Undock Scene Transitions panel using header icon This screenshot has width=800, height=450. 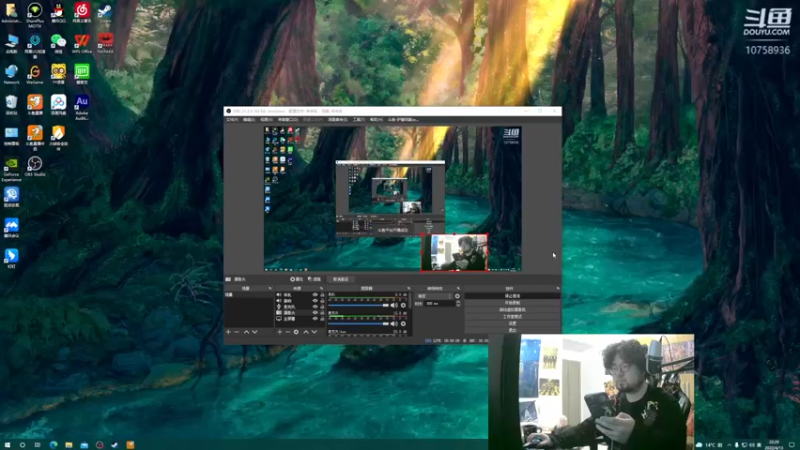coord(458,288)
